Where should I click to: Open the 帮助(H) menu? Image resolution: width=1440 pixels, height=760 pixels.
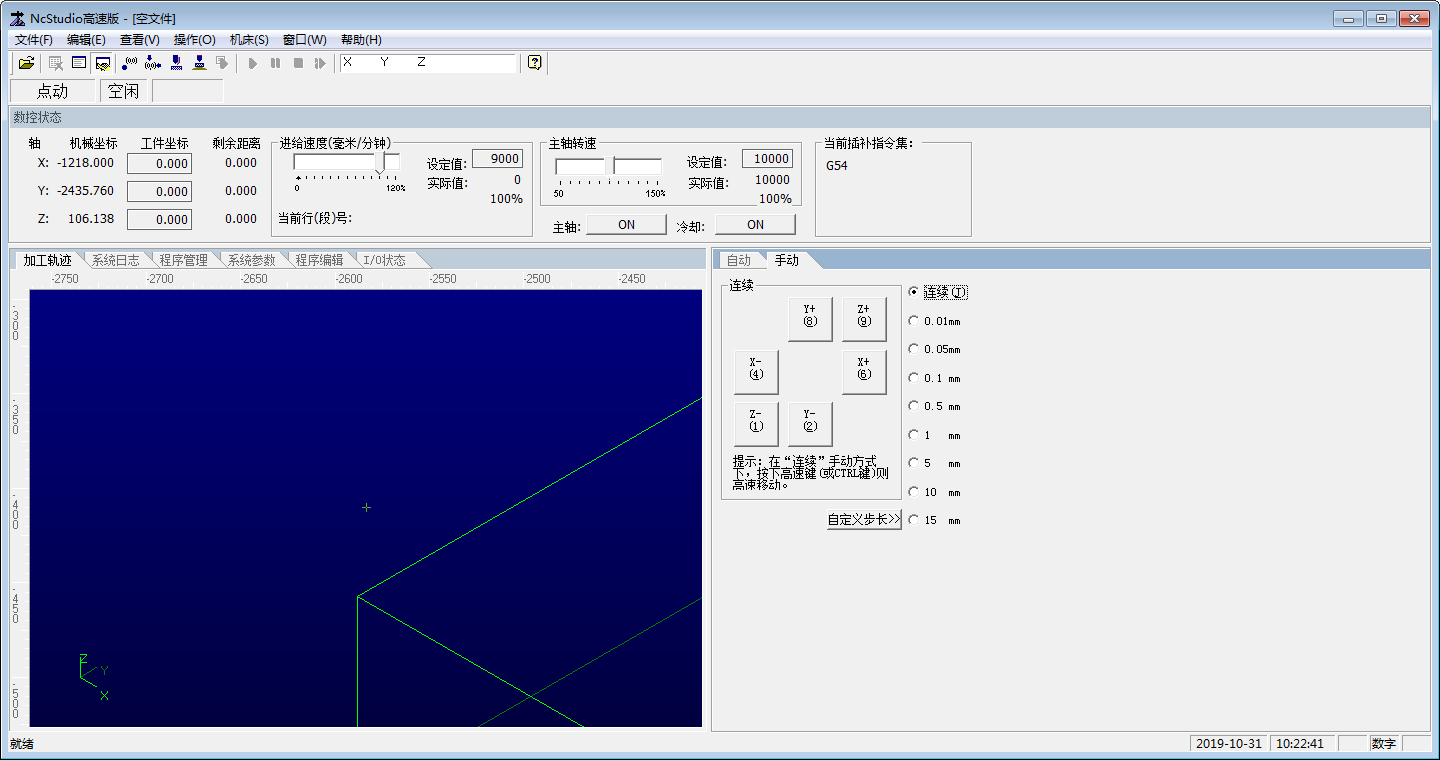pos(361,40)
